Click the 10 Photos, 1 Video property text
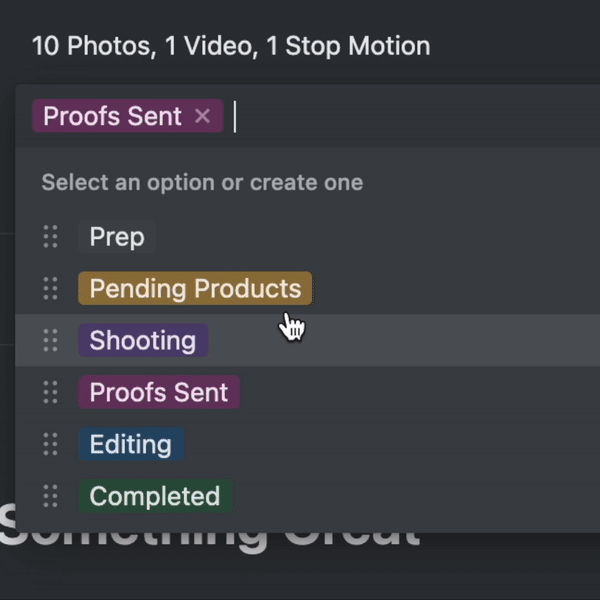600x600 pixels. click(231, 46)
